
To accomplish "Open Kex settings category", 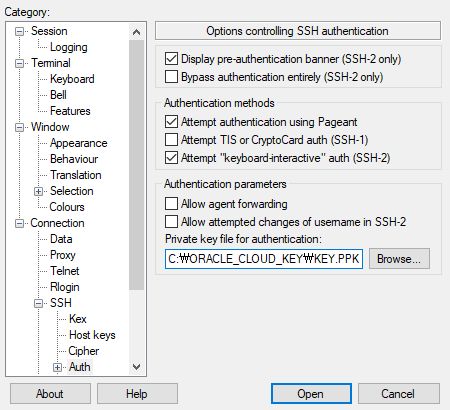I will tap(78, 319).
